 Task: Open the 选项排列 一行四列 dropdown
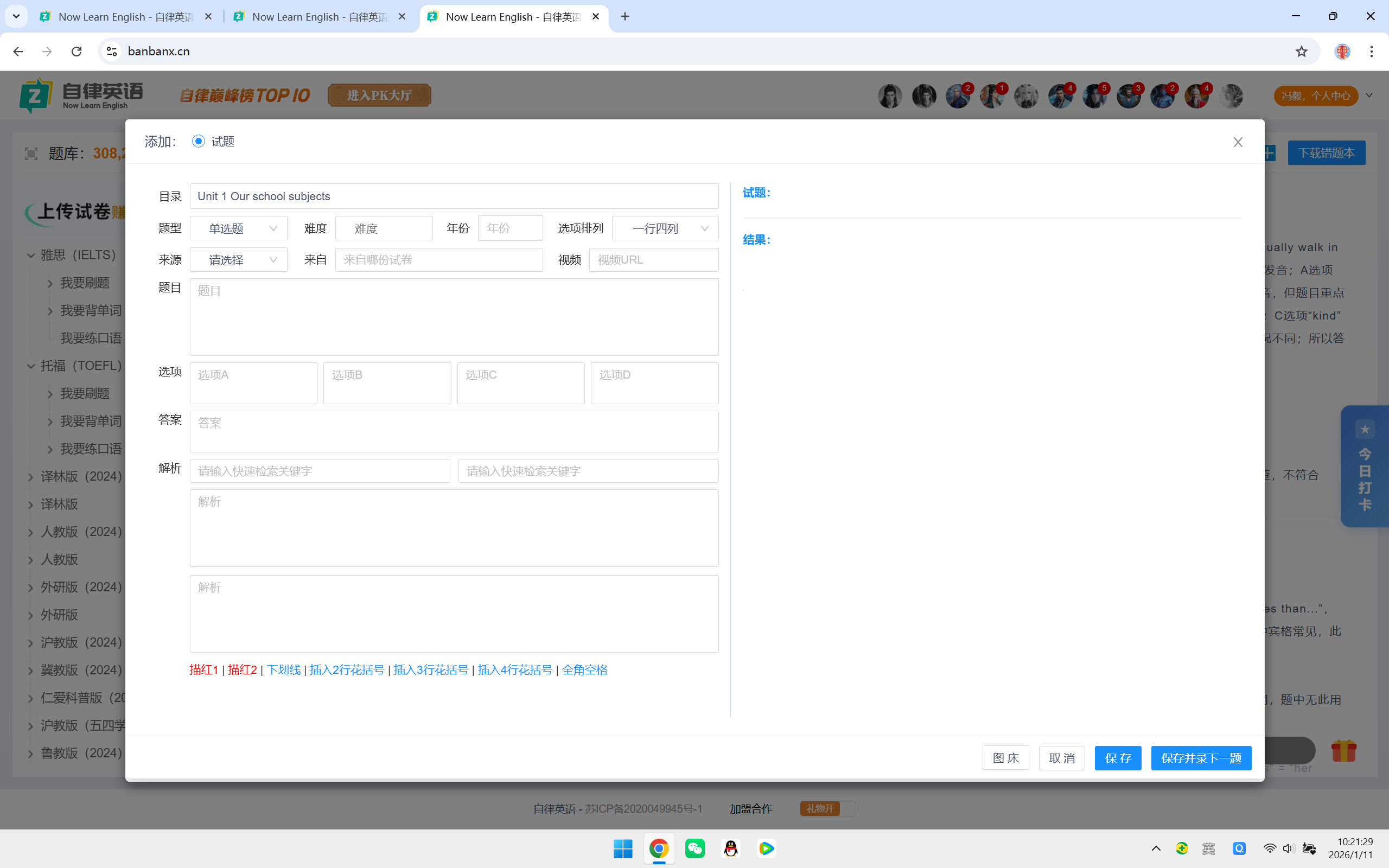click(x=665, y=228)
